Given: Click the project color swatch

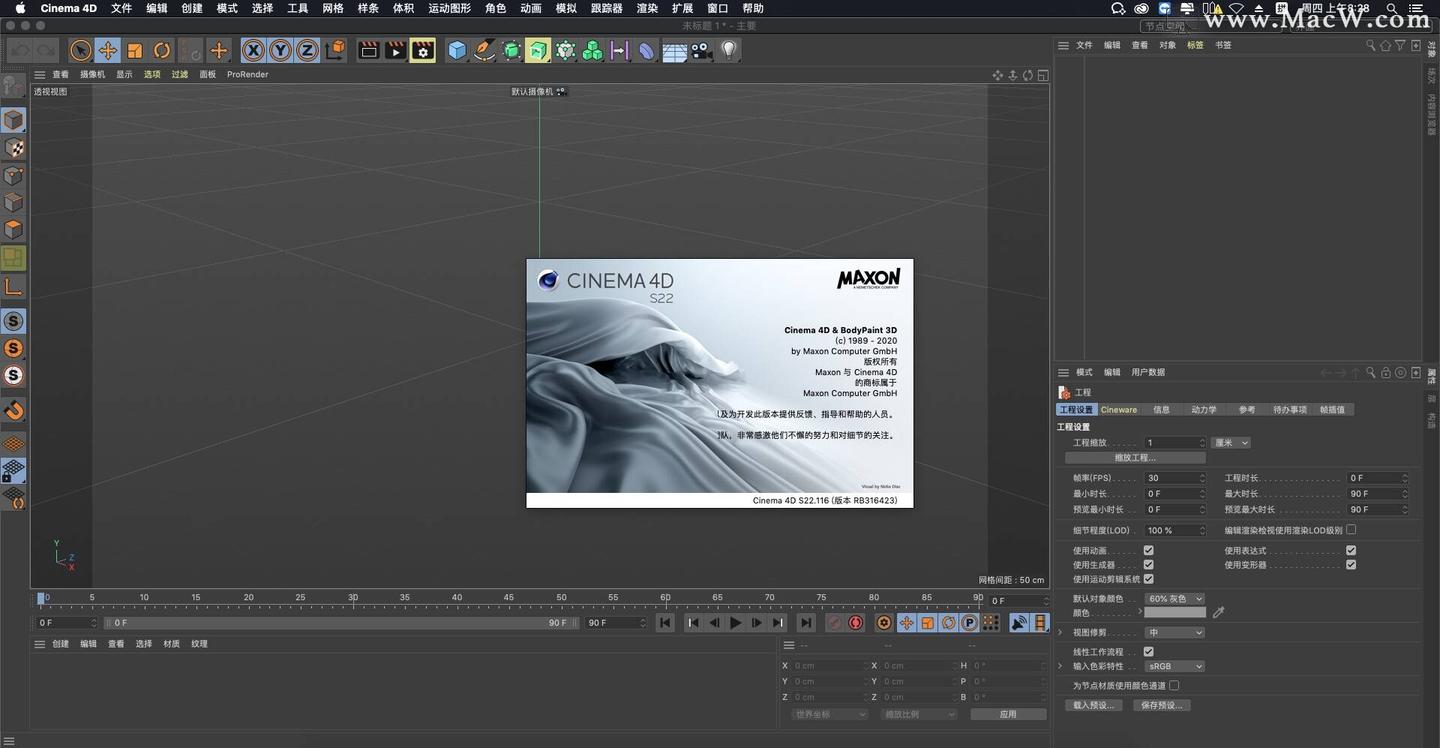Looking at the screenshot, I should pos(1175,613).
